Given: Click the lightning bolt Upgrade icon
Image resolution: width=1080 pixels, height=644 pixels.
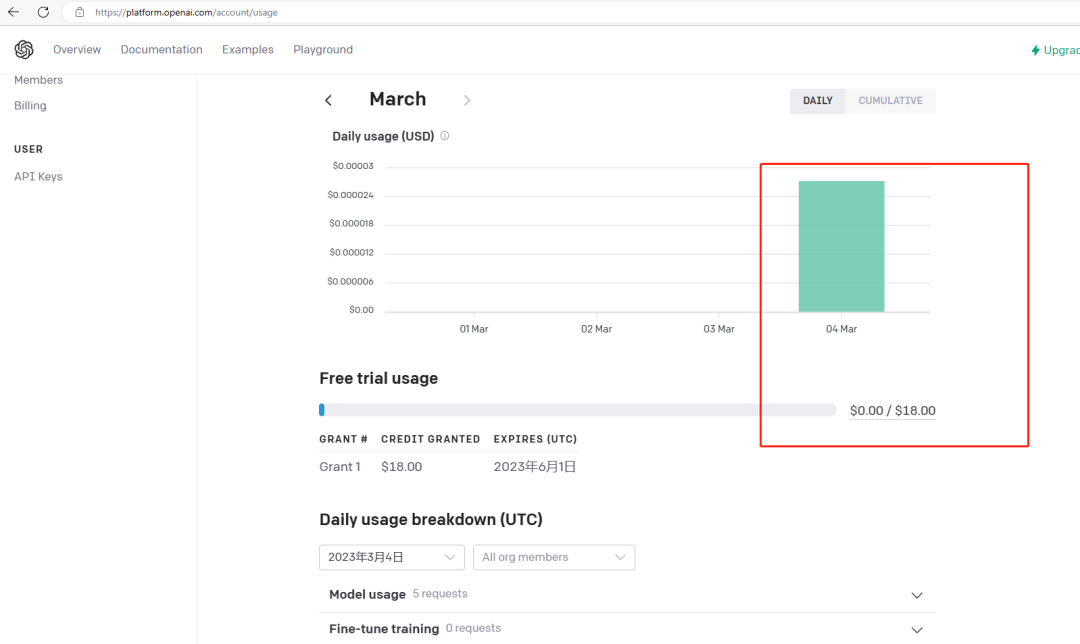Looking at the screenshot, I should point(1035,50).
